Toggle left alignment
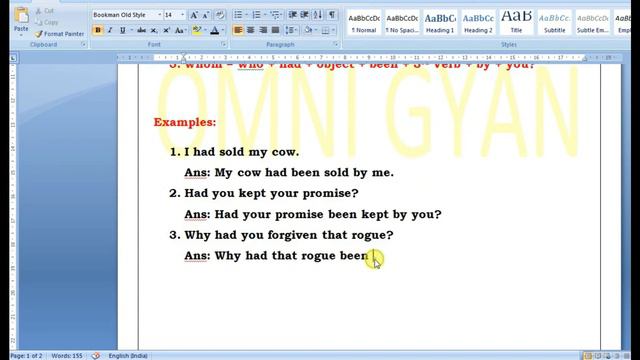Image resolution: width=640 pixels, height=360 pixels. point(238,30)
